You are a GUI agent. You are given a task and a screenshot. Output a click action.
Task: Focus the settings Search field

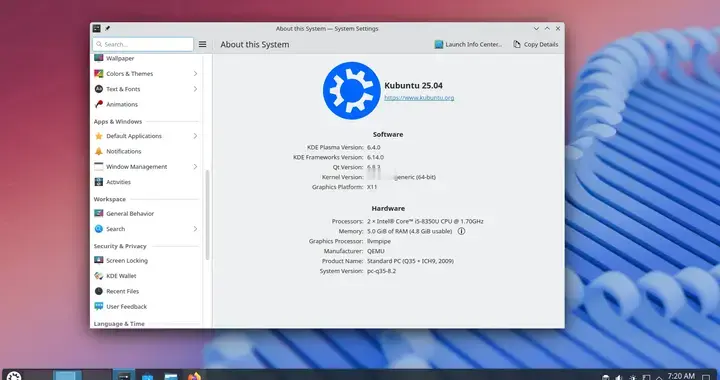coord(143,45)
